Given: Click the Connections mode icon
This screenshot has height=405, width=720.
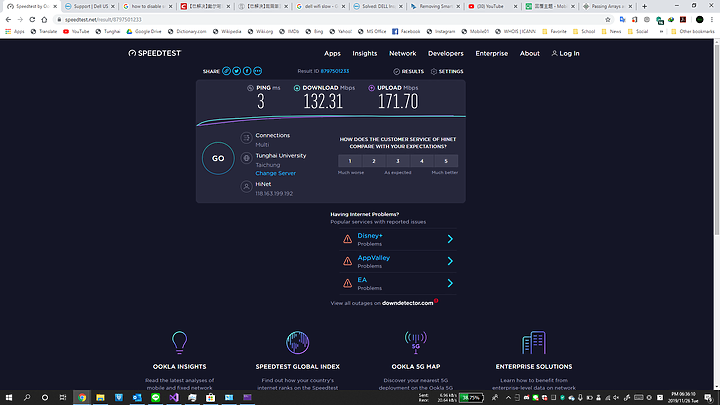Looking at the screenshot, I should click(246, 138).
